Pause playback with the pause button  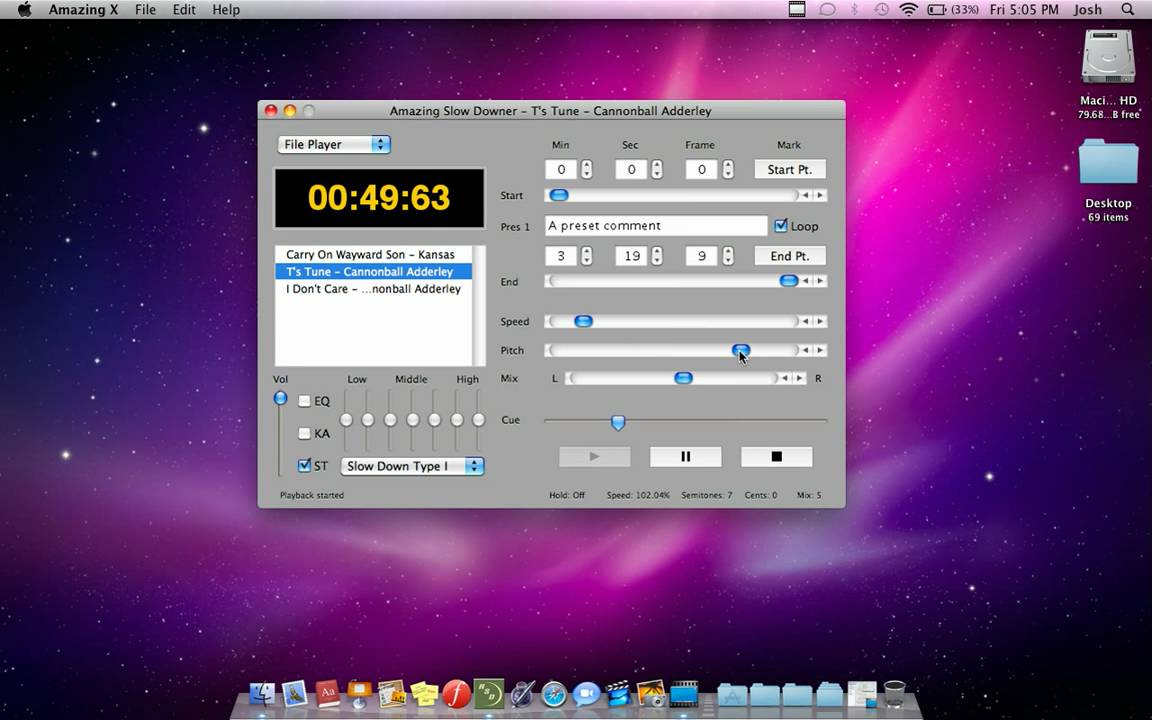pos(685,456)
